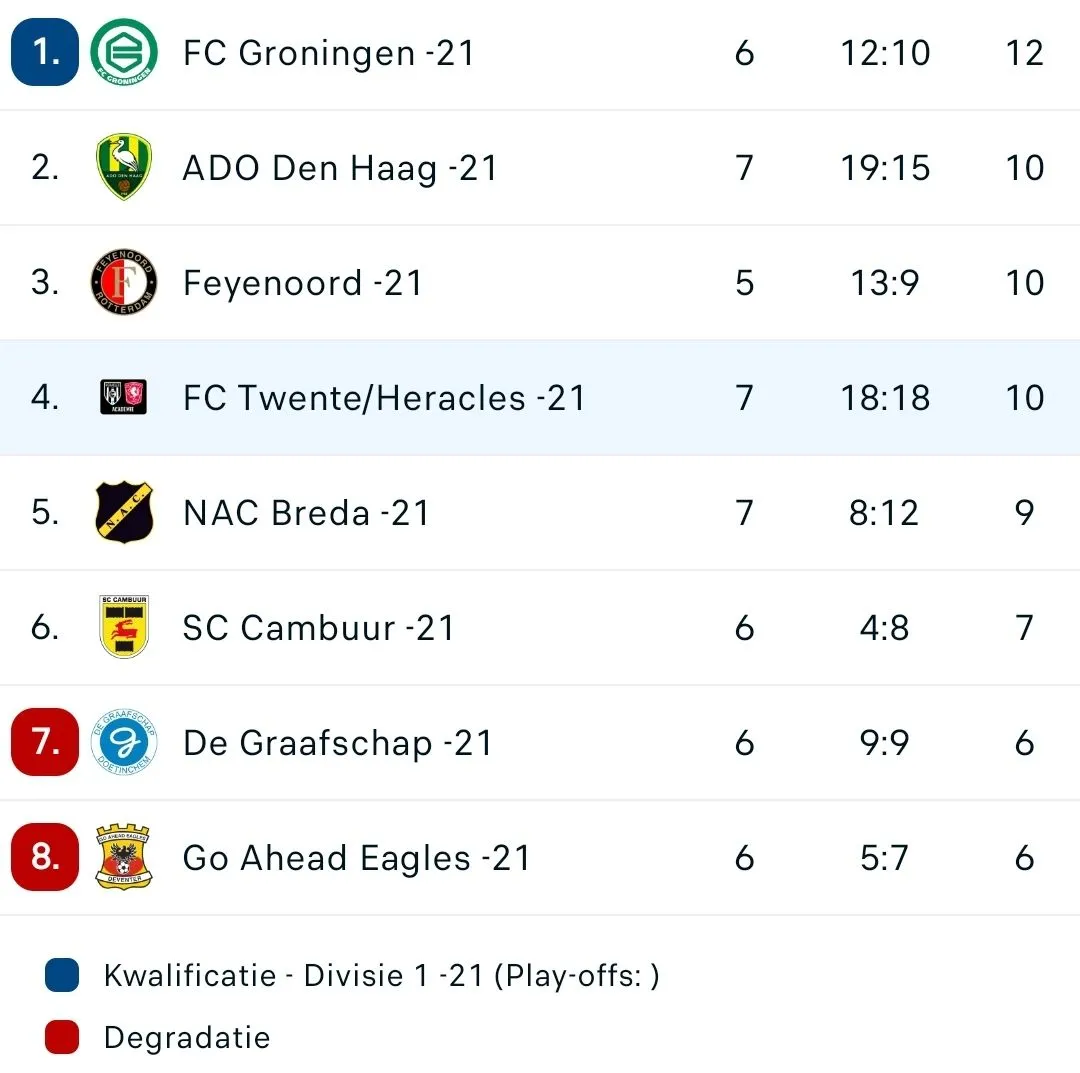Click the red rank badge showing 7
1080x1073 pixels.
point(44,742)
